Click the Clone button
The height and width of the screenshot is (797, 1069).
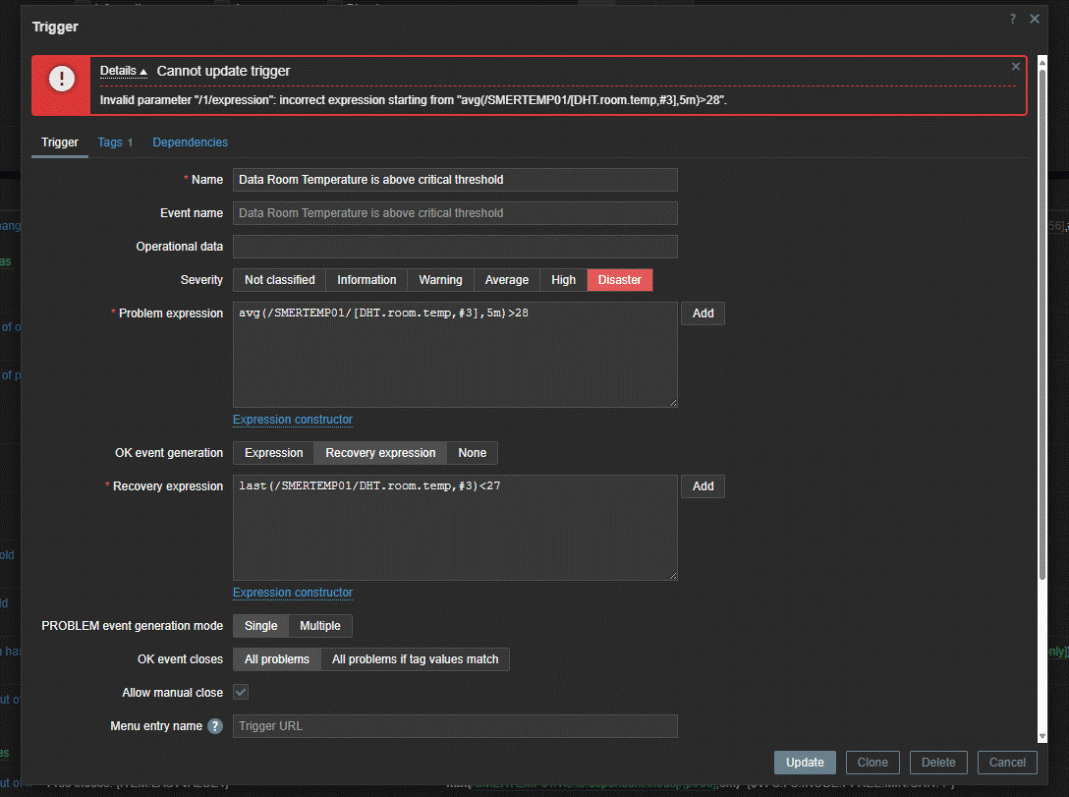point(872,762)
